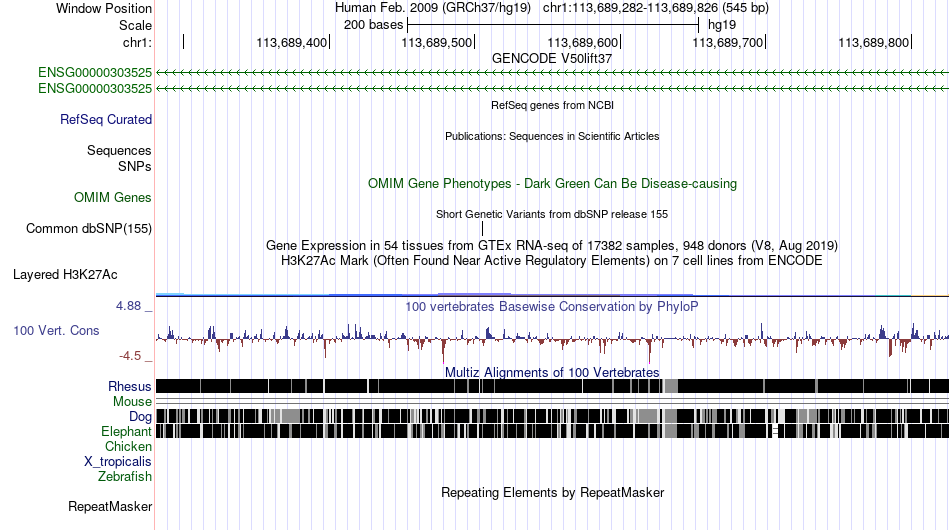Click Repeating Elements by RepeatMasker title
950x530 pixels.
click(552, 492)
